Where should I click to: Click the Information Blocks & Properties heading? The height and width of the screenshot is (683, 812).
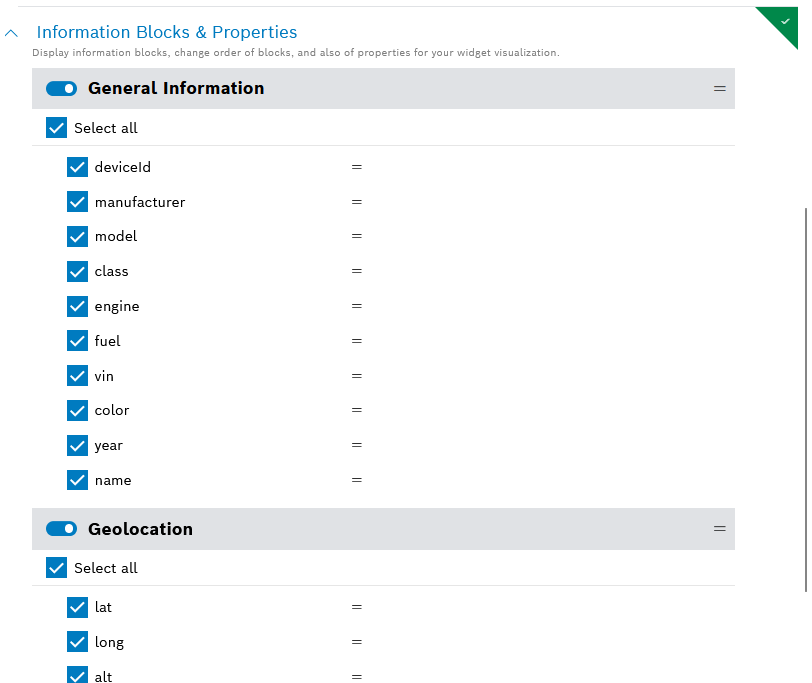click(x=167, y=33)
